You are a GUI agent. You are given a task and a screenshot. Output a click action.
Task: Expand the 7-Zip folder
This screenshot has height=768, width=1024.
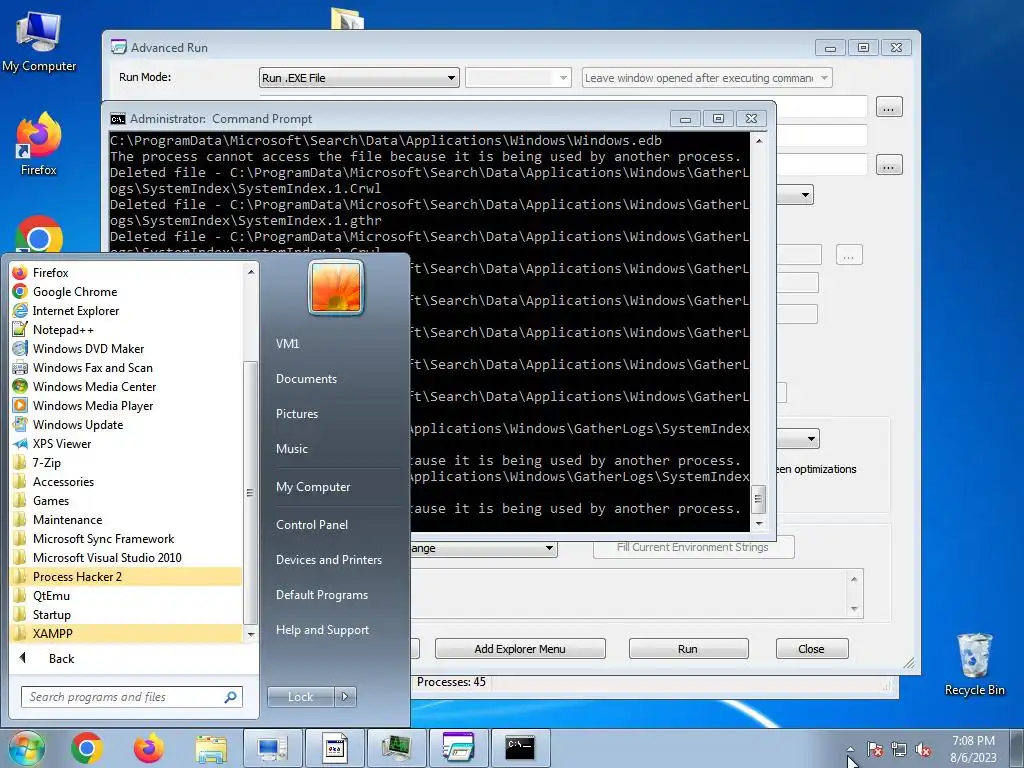126,462
